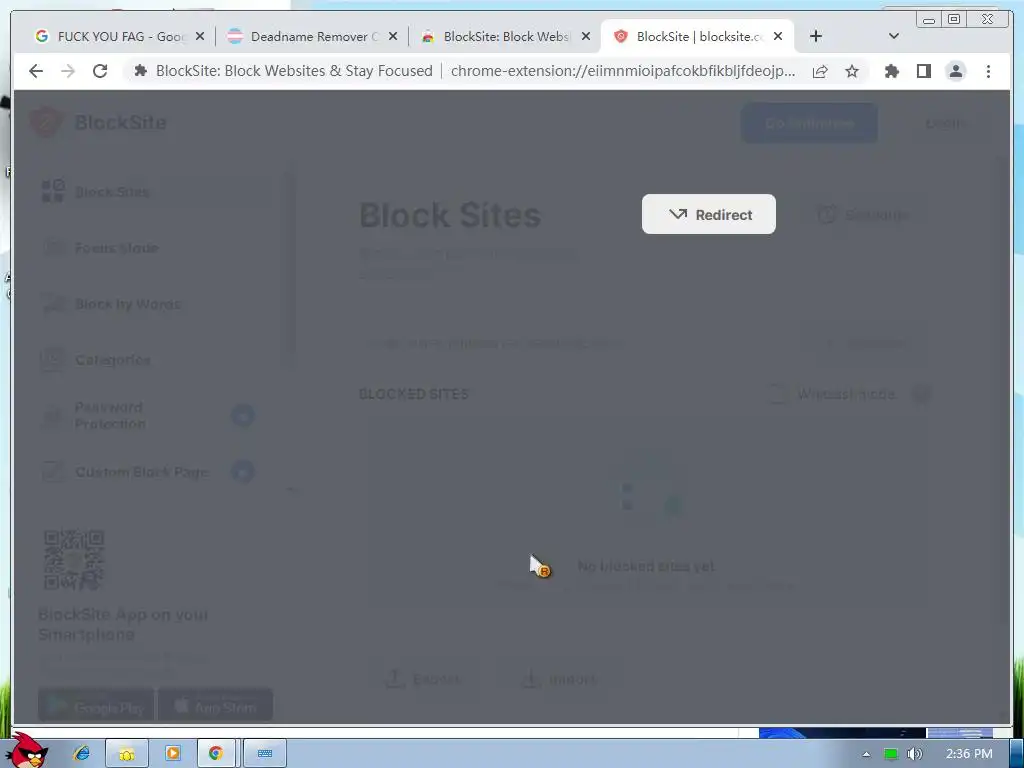Close the BlockSite | blocksite.co tab

[x=778, y=37]
